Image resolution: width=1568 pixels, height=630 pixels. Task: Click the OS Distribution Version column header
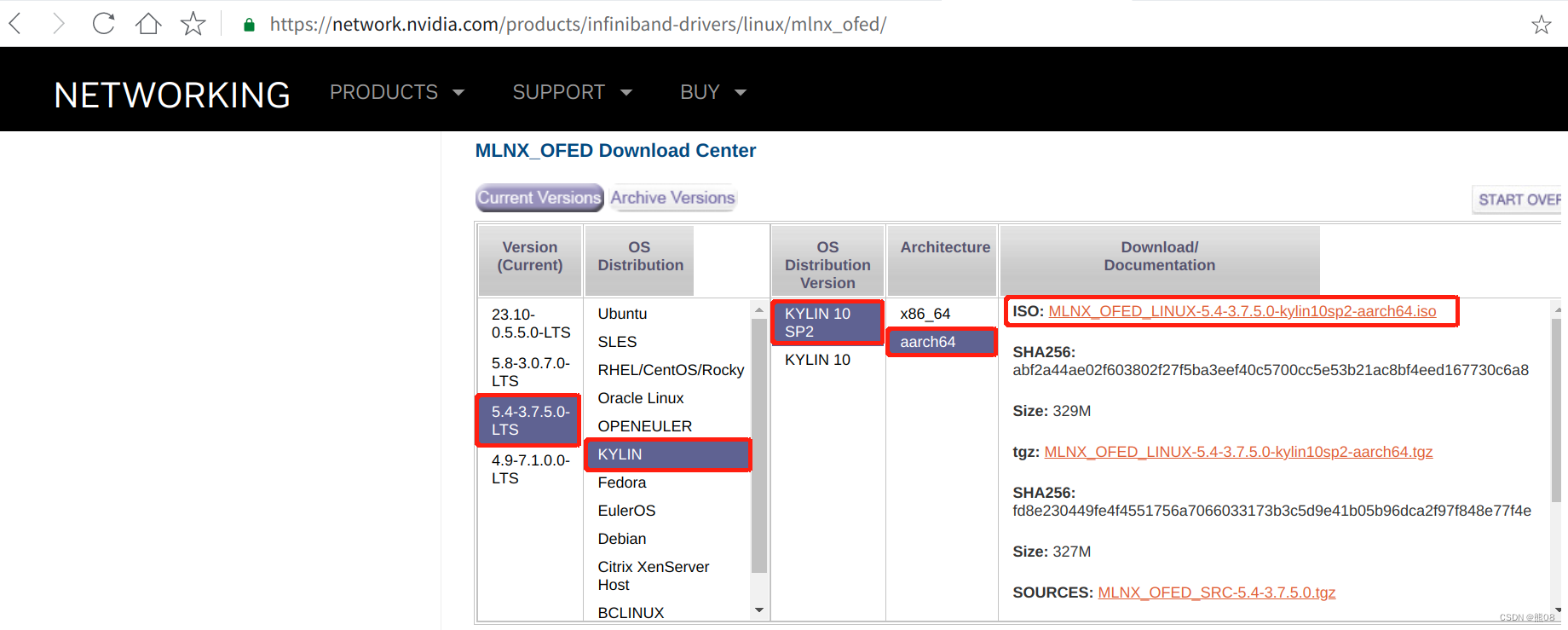827,260
